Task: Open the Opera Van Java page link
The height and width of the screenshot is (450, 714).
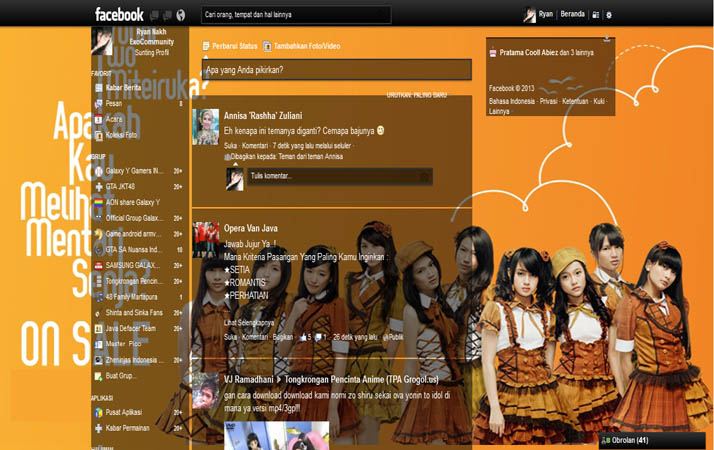Action: [x=250, y=228]
